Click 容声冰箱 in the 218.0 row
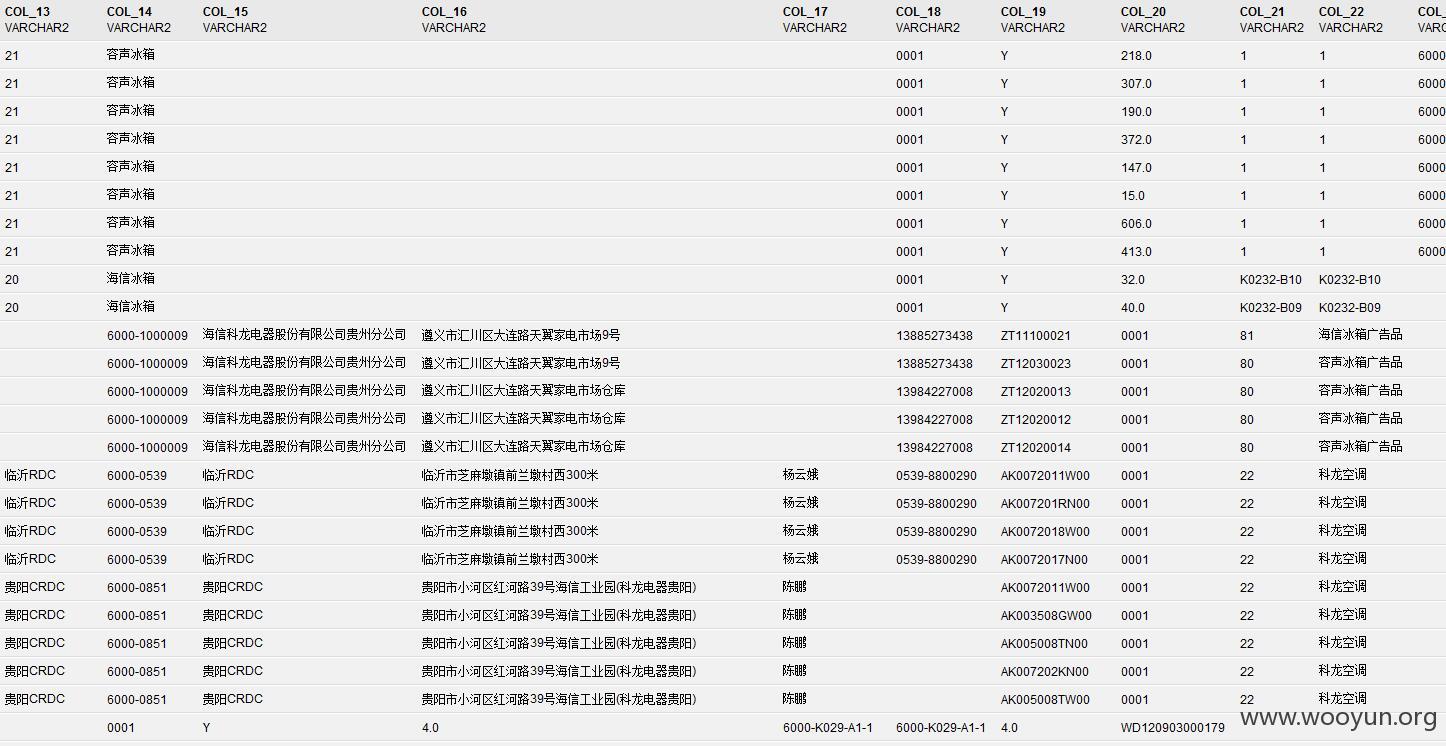The width and height of the screenshot is (1446, 746). click(131, 55)
